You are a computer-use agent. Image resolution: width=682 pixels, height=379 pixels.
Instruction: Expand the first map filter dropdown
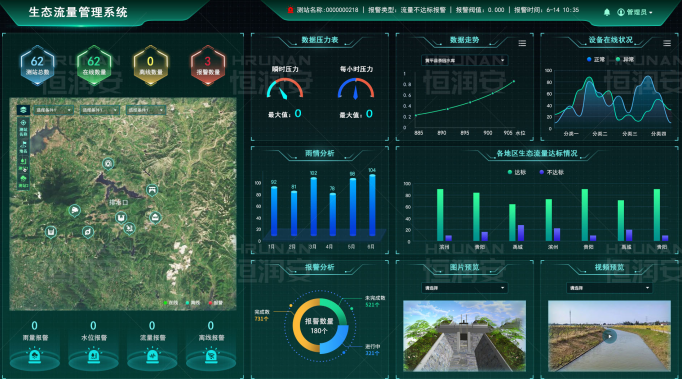click(54, 110)
